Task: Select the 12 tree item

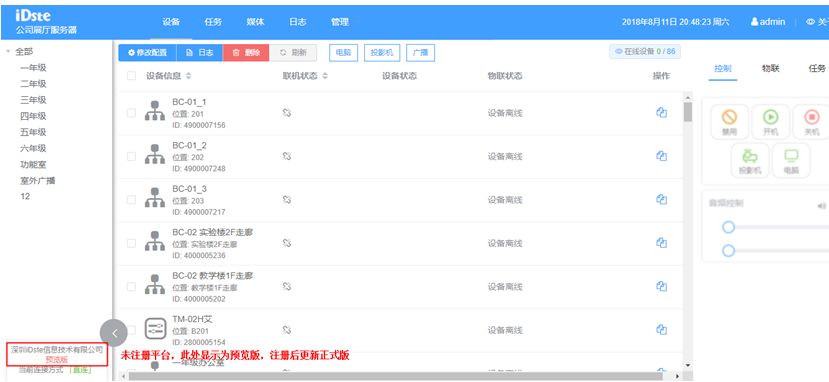Action: point(25,196)
